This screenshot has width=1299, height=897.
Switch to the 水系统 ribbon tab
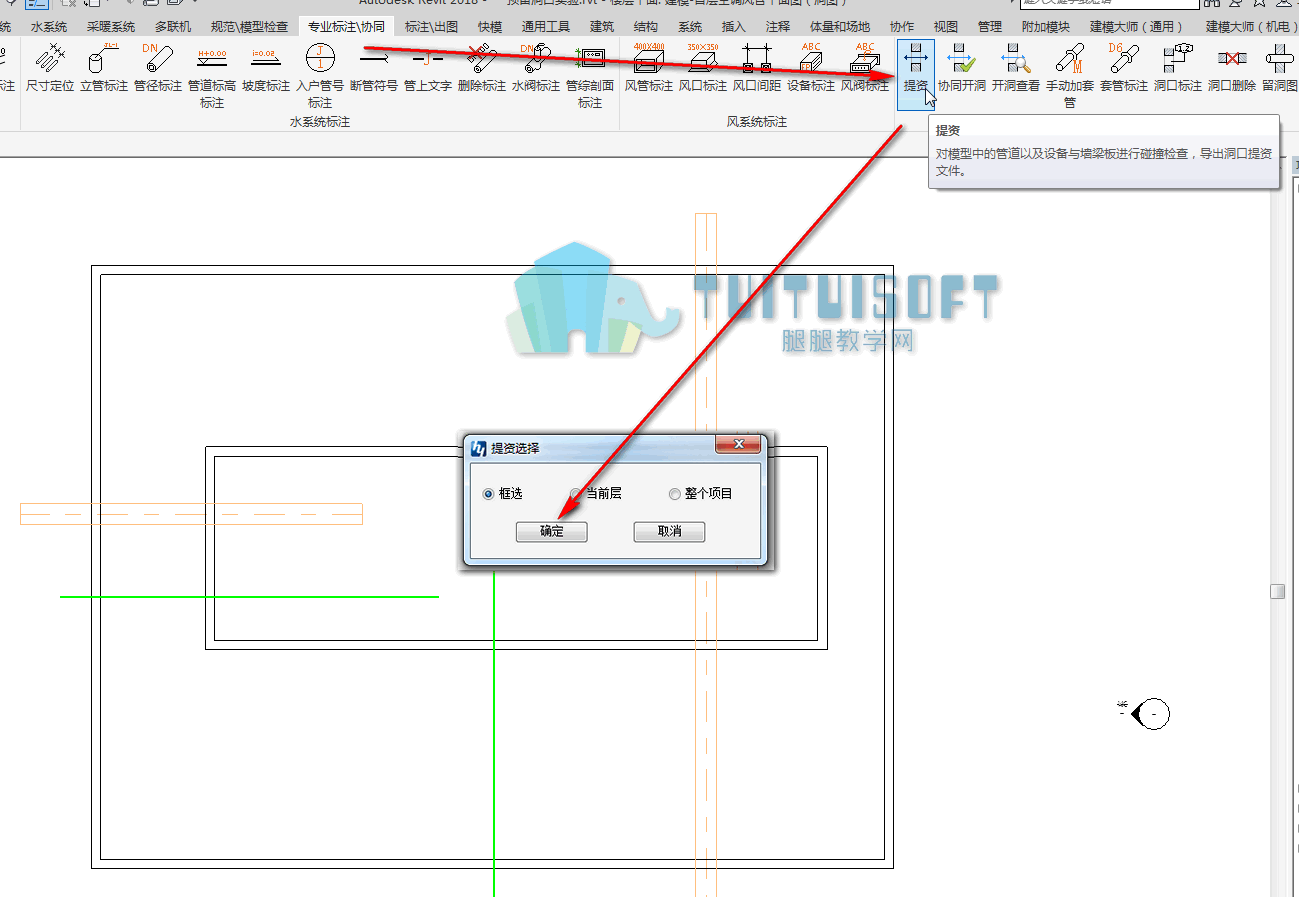coord(49,27)
